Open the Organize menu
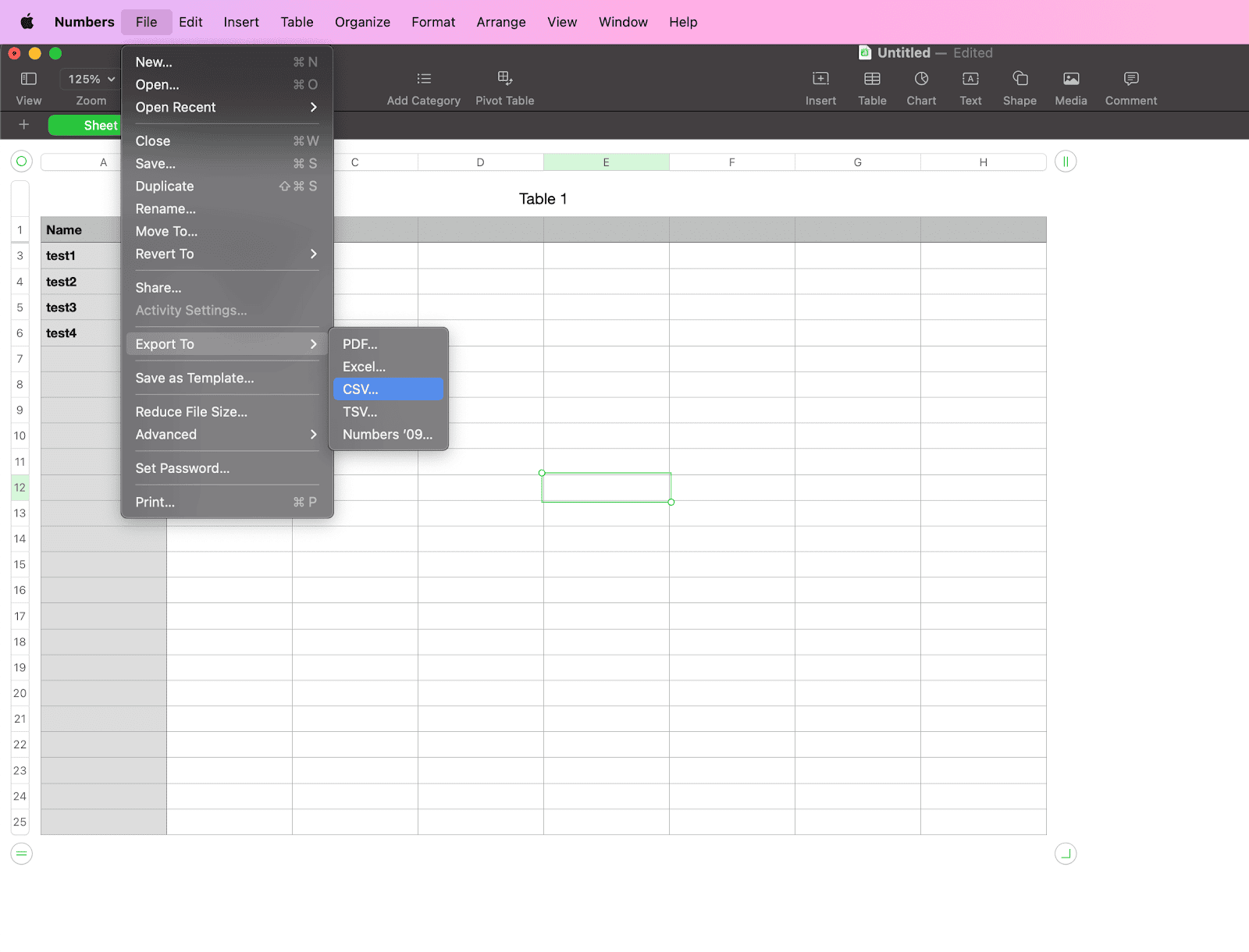 point(362,22)
